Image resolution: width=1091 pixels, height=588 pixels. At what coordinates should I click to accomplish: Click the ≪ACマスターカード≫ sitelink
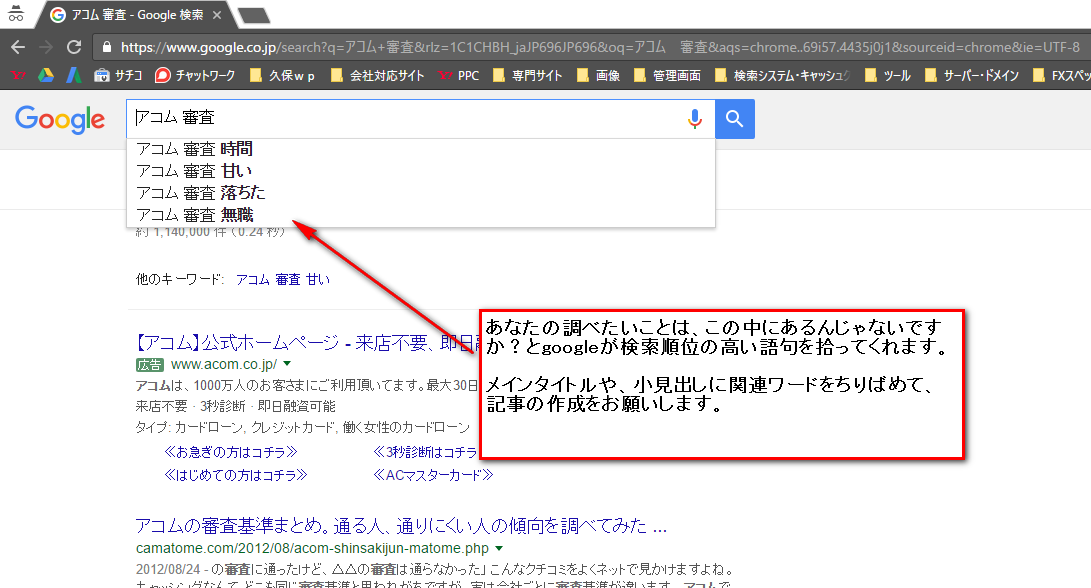433,475
